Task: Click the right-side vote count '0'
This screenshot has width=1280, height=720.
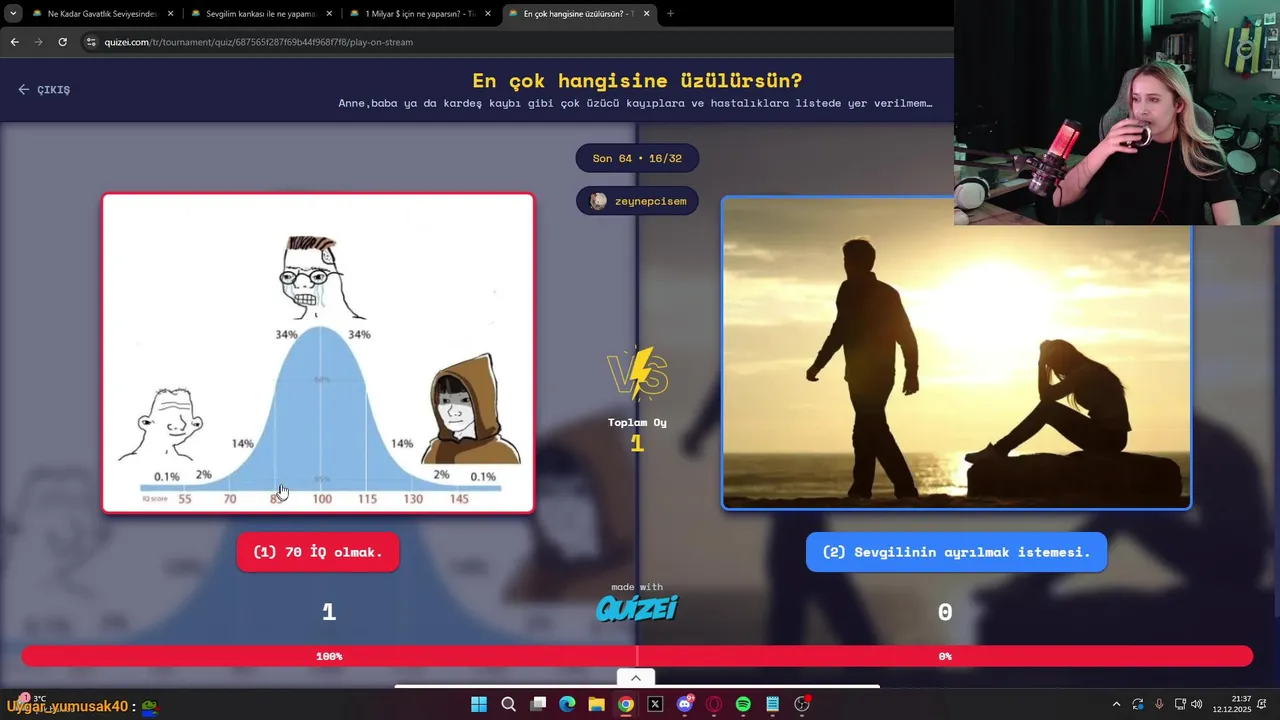Action: tap(945, 612)
